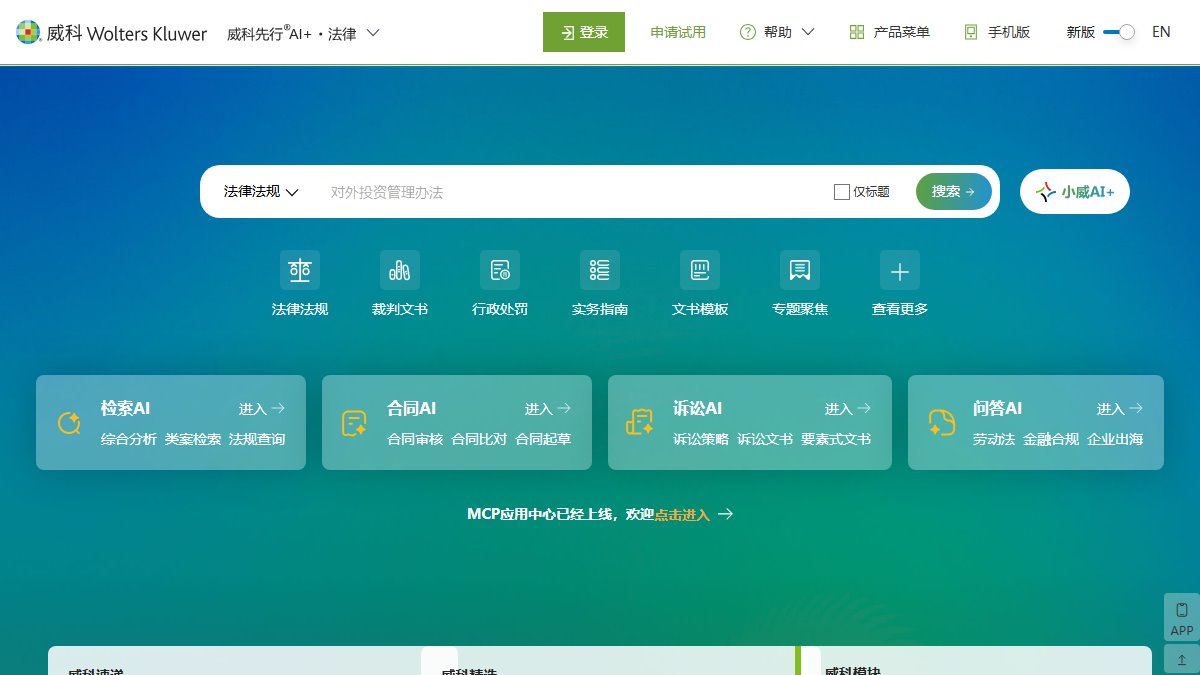The height and width of the screenshot is (675, 1200).
Task: Open 合同比对 under 合同AI
Action: (479, 439)
